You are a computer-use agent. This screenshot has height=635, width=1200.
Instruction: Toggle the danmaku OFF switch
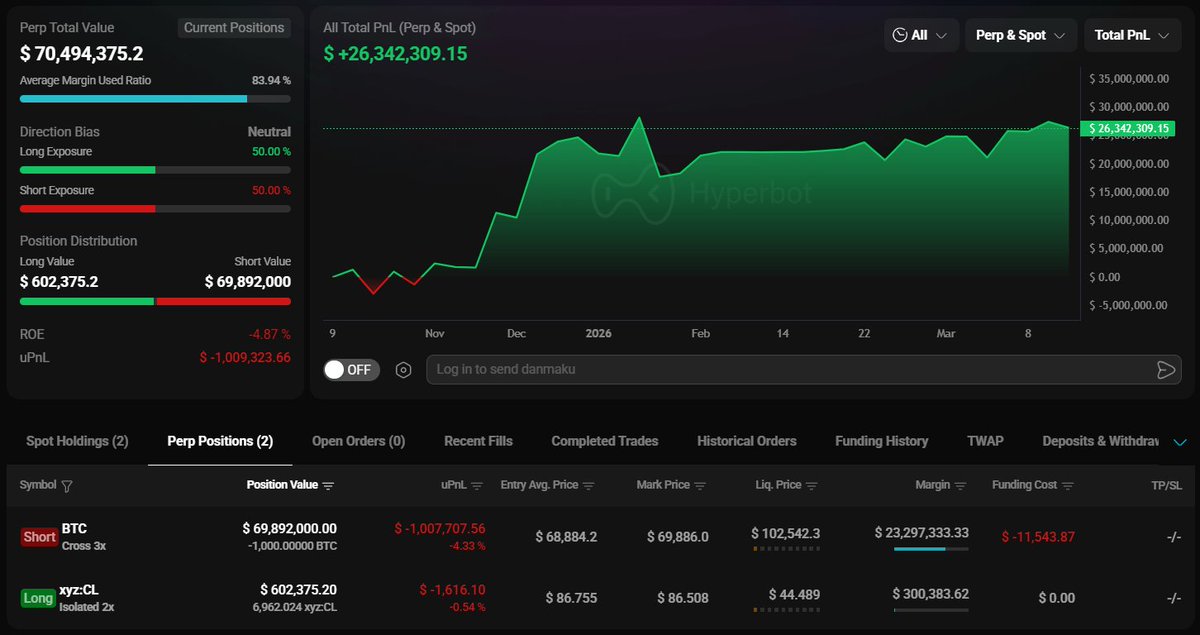tap(348, 370)
